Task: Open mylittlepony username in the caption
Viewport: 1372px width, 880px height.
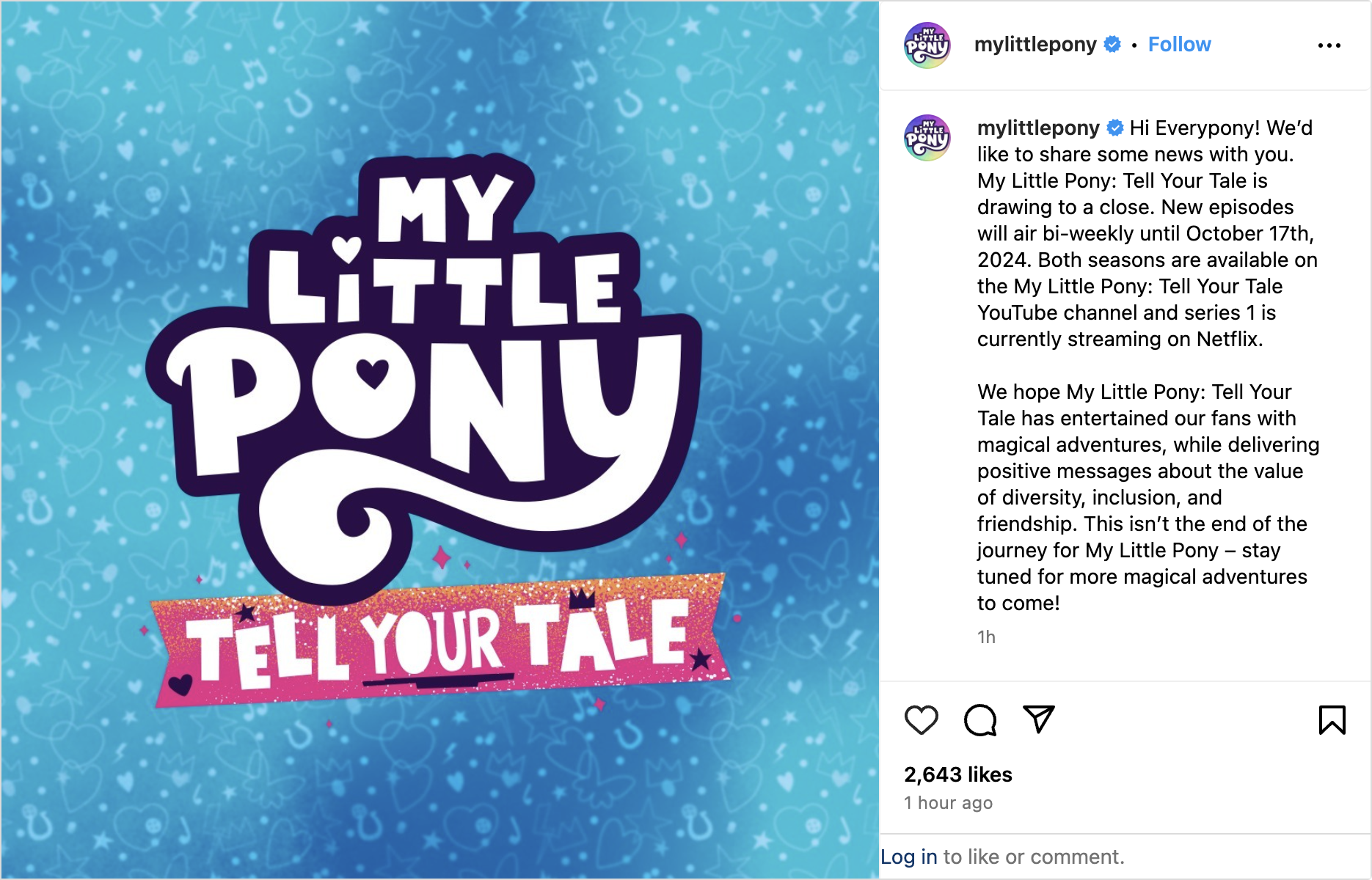Action: point(1037,128)
